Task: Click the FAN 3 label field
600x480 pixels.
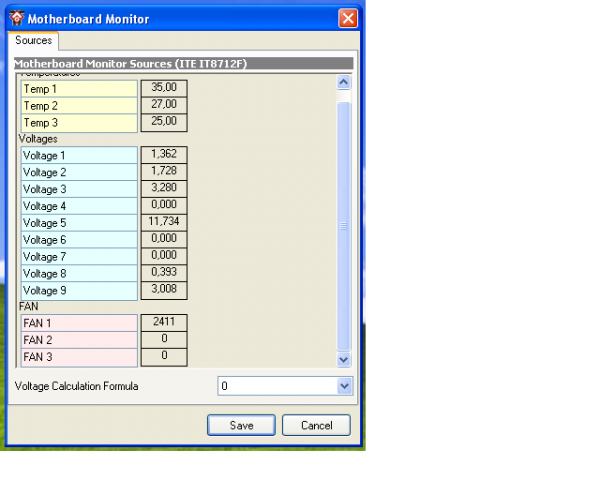Action: (78, 357)
